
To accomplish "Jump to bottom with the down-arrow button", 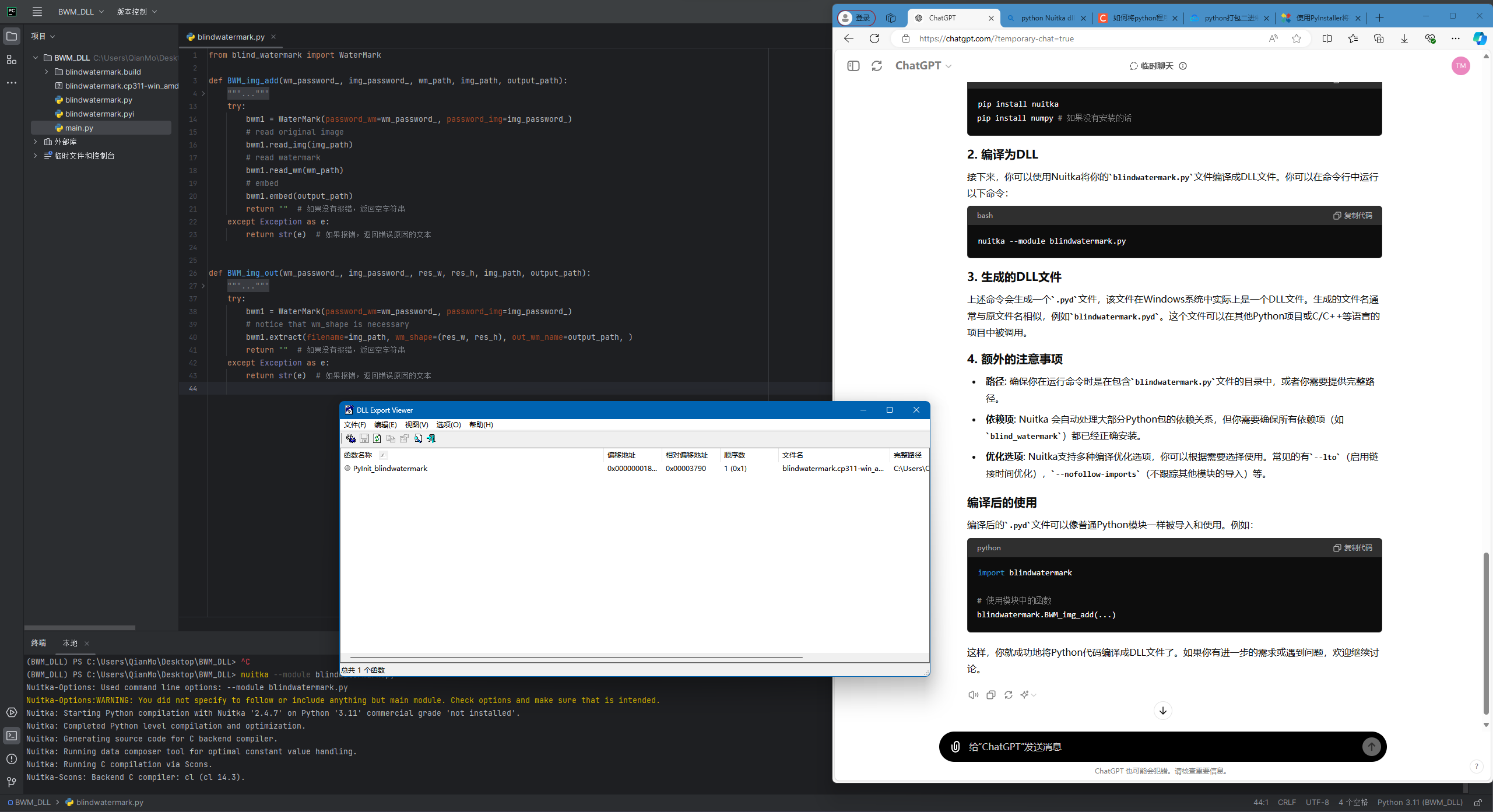I will pos(1163,711).
